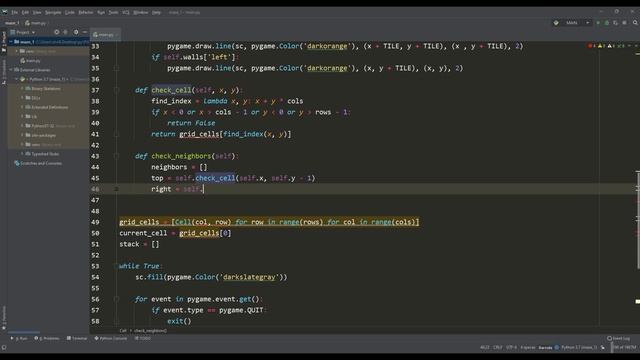Image resolution: width=640 pixels, height=360 pixels.
Task: Open the run configuration dropdown MAIN
Action: tap(573, 23)
